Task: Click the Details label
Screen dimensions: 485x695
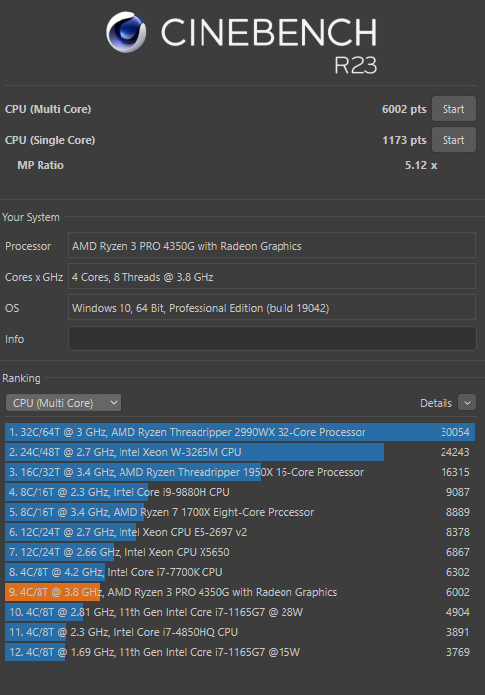Action: pyautogui.click(x=436, y=403)
